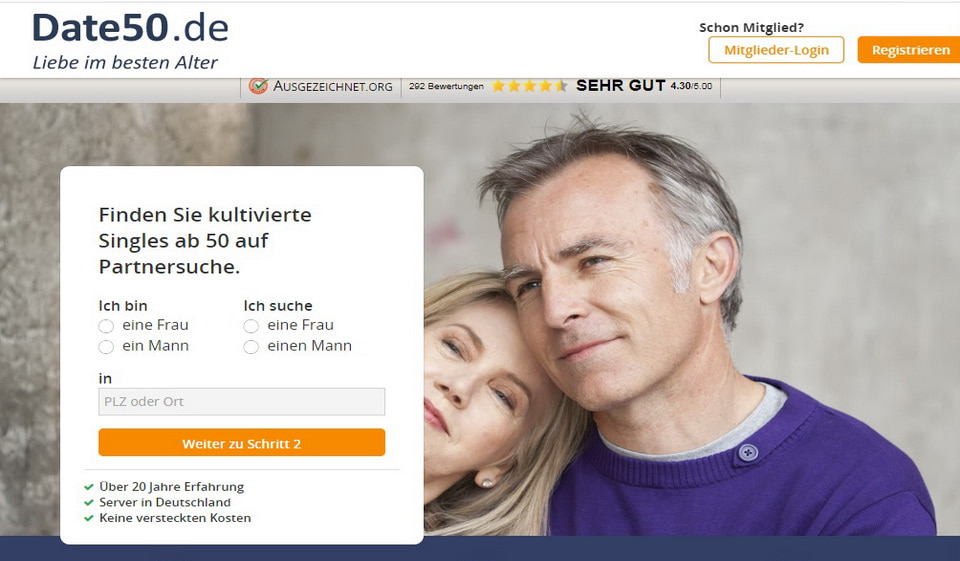
Task: Click the green checkmark beside Über 20 Jahre Erfahrung
Action: (89, 487)
